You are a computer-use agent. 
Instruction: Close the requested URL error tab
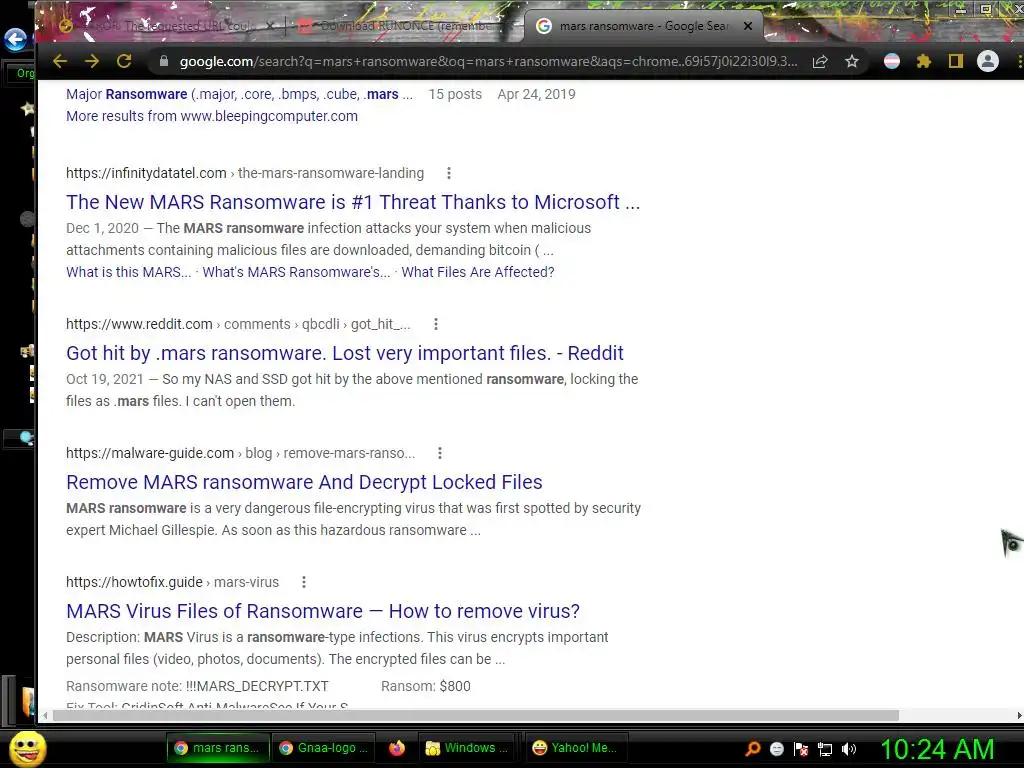coord(271,26)
